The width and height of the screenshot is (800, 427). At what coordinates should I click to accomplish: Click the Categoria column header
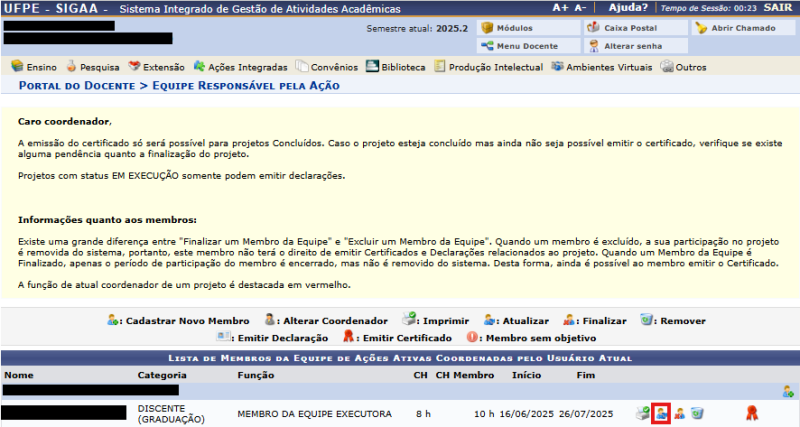tap(162, 375)
